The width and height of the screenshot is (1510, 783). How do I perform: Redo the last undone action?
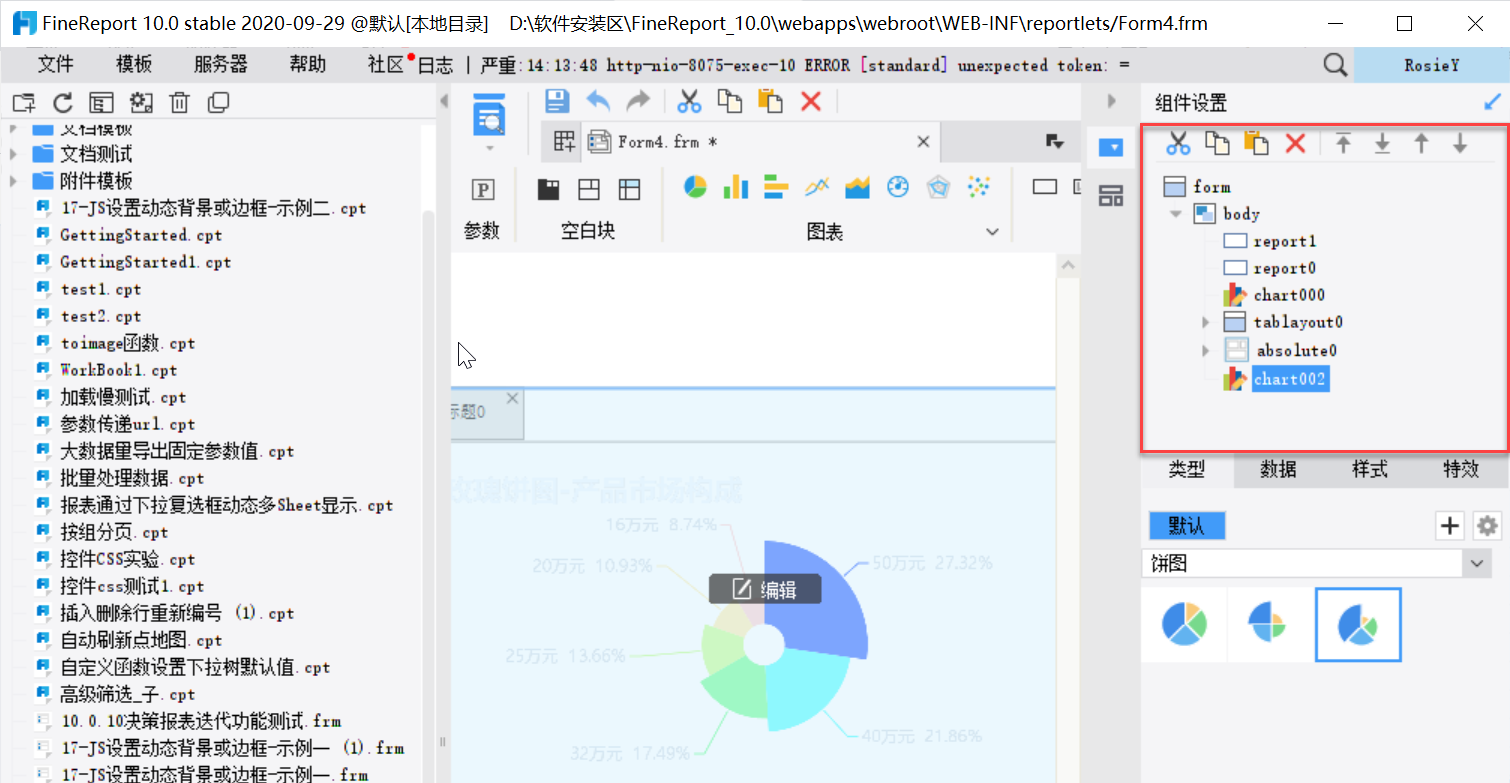(x=637, y=101)
